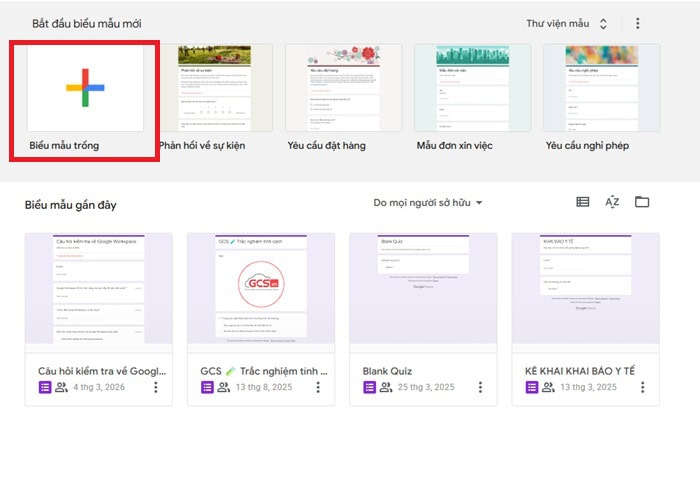Choose the Yêu cầu đặt hàng template
Screen dimensions: 700x498
click(x=343, y=87)
